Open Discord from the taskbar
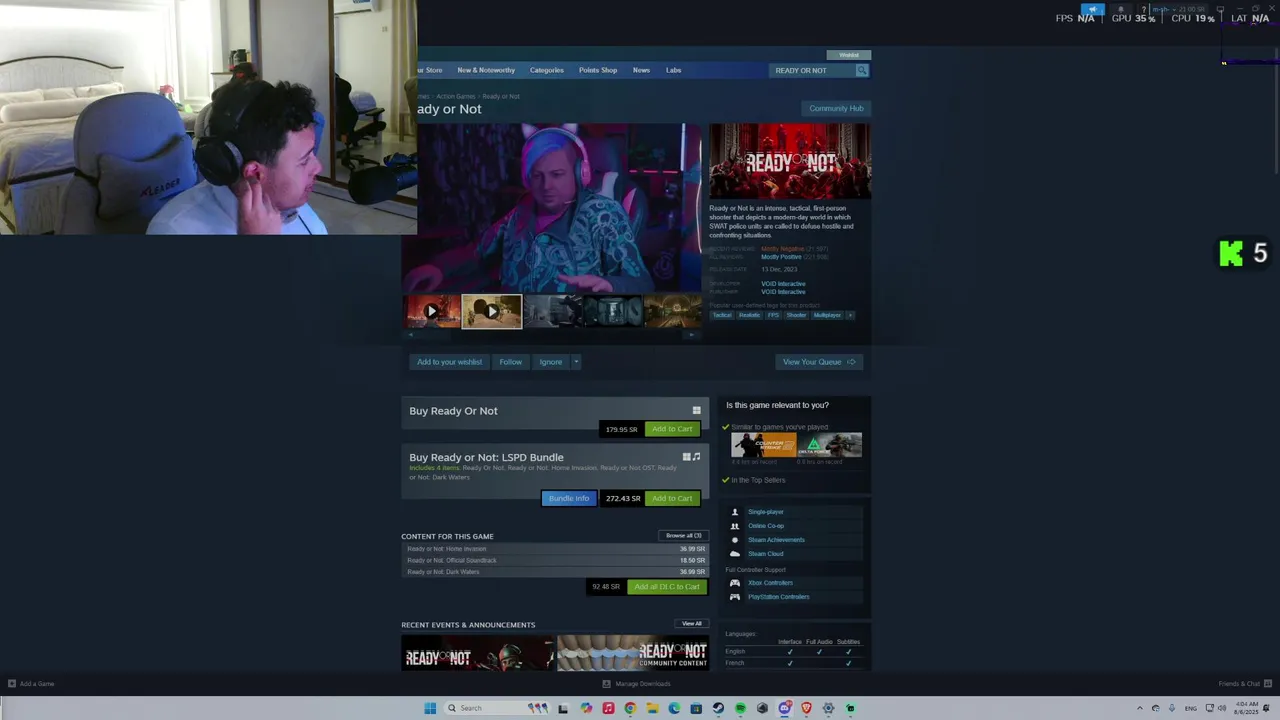The width and height of the screenshot is (1280, 720). (785, 708)
